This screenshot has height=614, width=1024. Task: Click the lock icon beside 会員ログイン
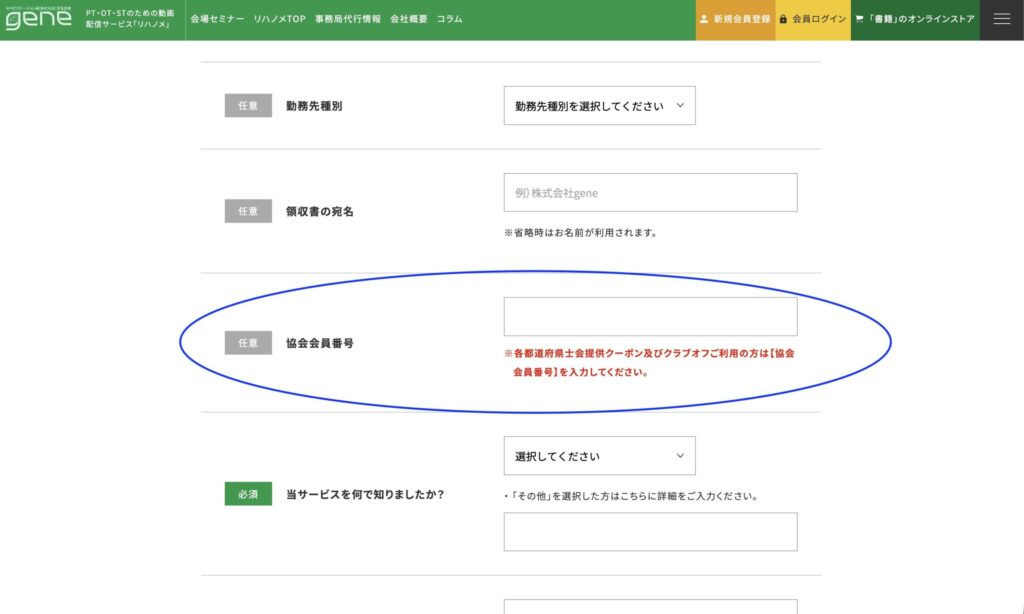coord(783,19)
